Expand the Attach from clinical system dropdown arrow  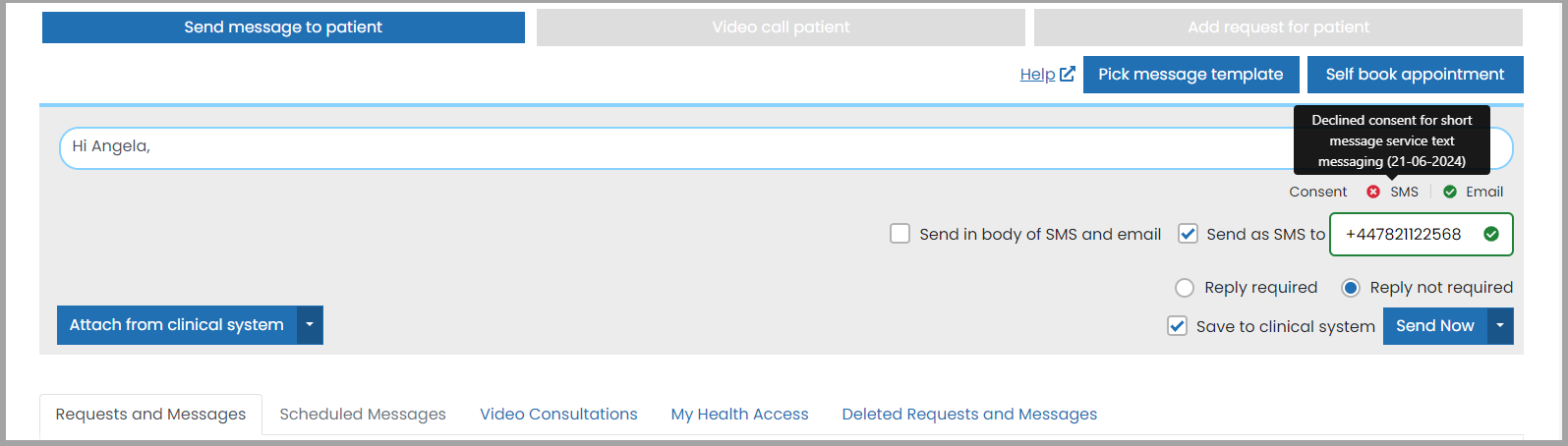point(310,325)
